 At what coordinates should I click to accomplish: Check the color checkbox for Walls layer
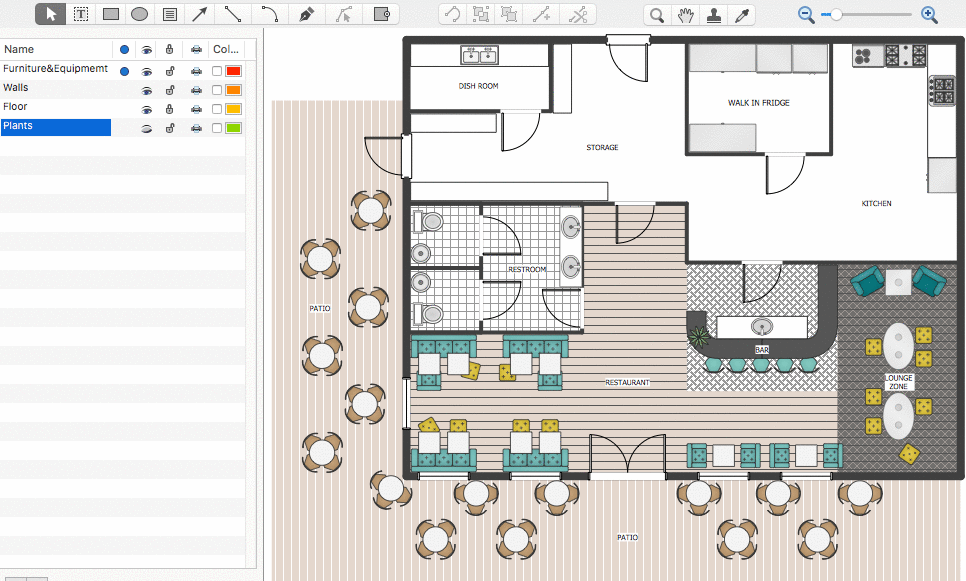coord(217,90)
